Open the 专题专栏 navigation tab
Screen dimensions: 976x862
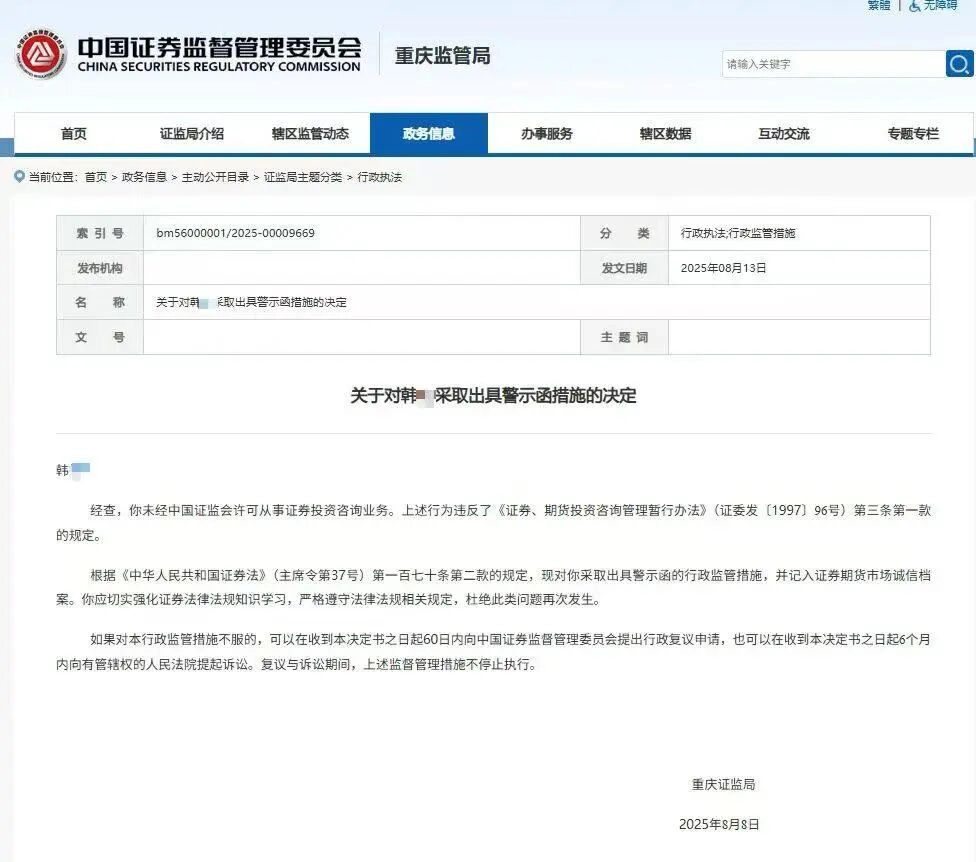click(912, 134)
